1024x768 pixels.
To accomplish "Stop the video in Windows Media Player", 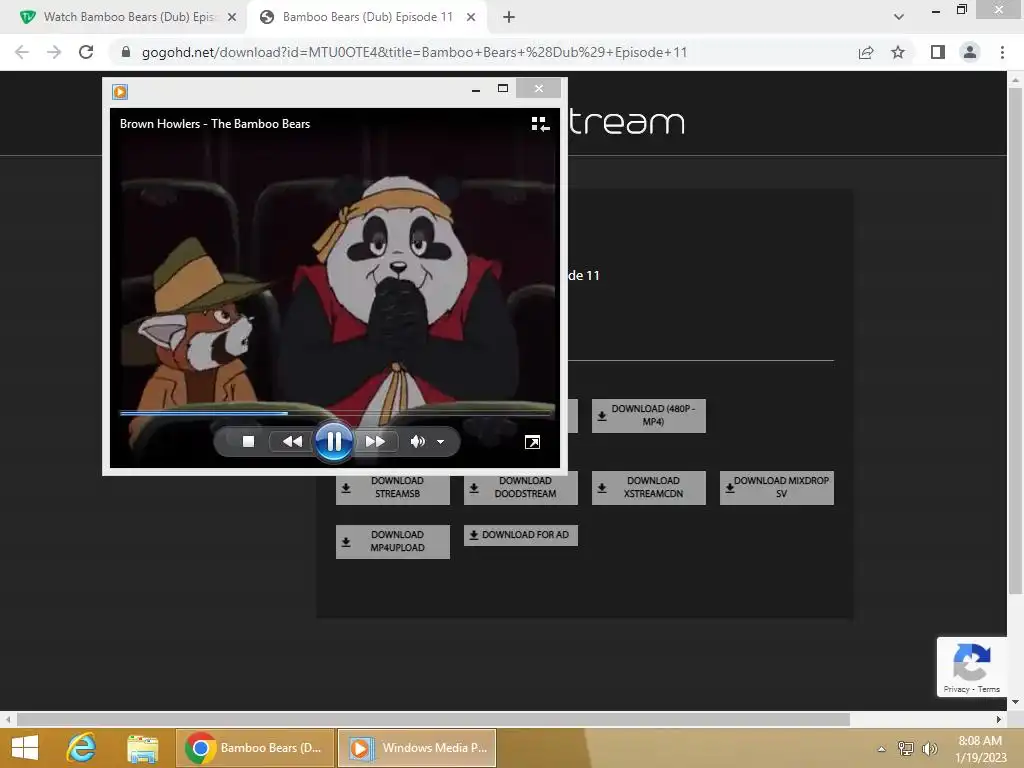I will tap(248, 442).
